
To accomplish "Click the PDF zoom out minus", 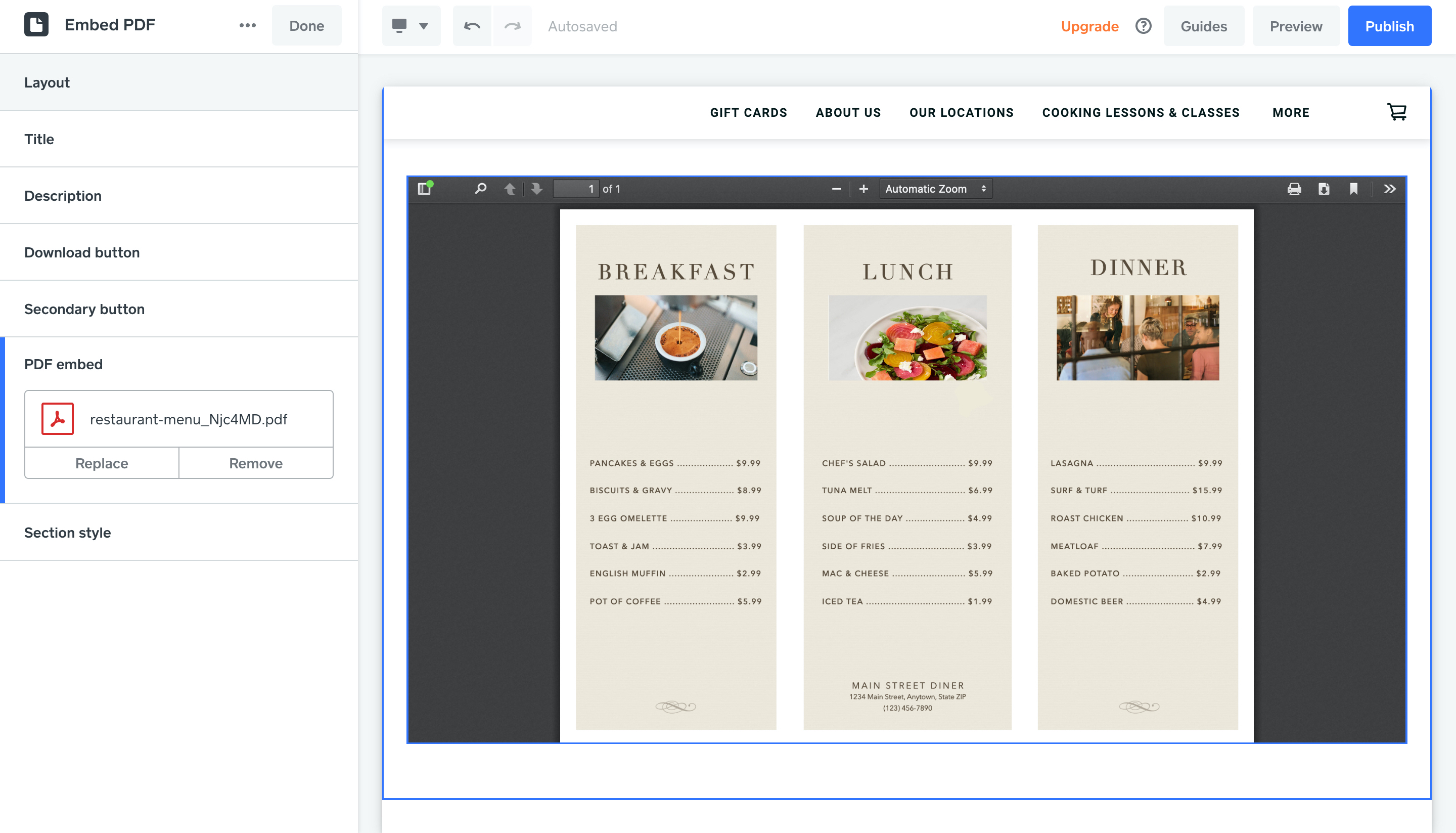I will pos(836,189).
